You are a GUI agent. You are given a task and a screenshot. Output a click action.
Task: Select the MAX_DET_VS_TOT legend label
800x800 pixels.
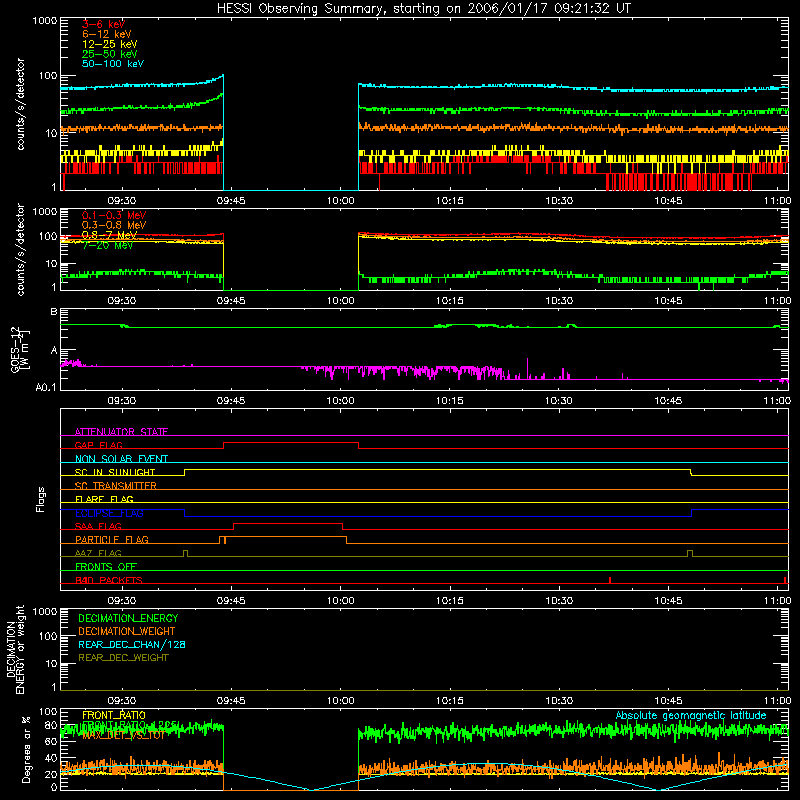pos(123,735)
